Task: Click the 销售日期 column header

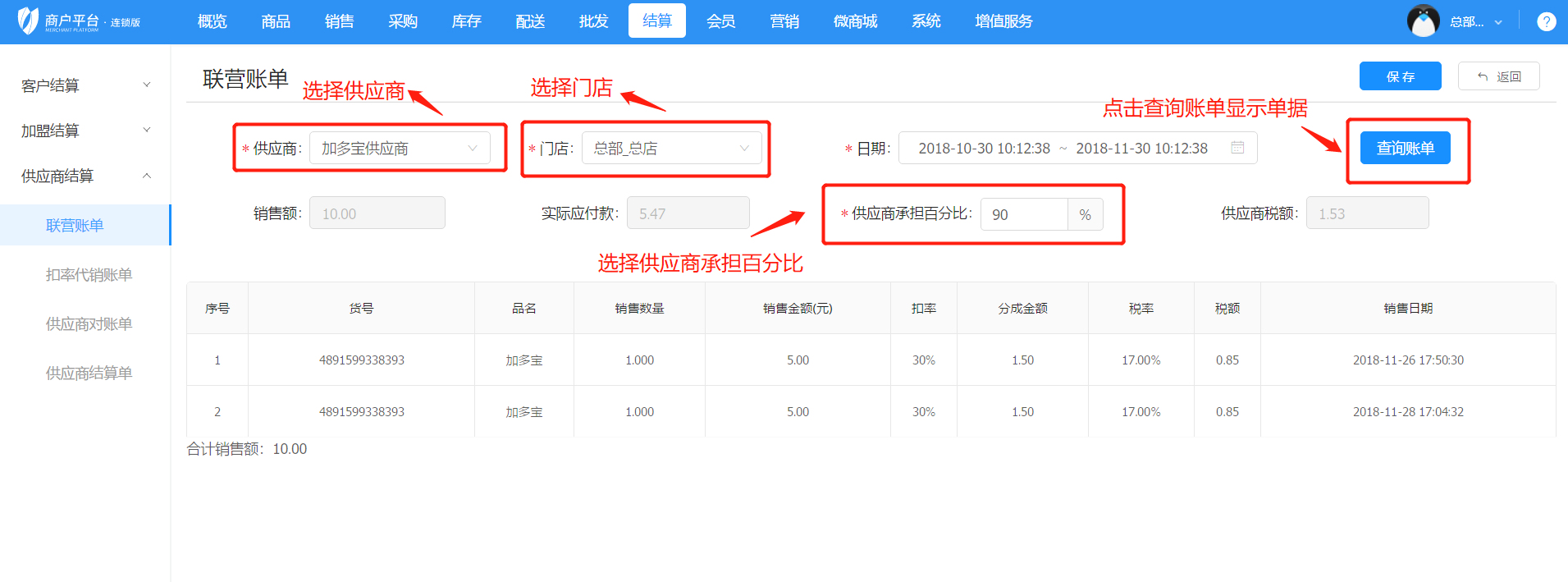Action: 1407,309
